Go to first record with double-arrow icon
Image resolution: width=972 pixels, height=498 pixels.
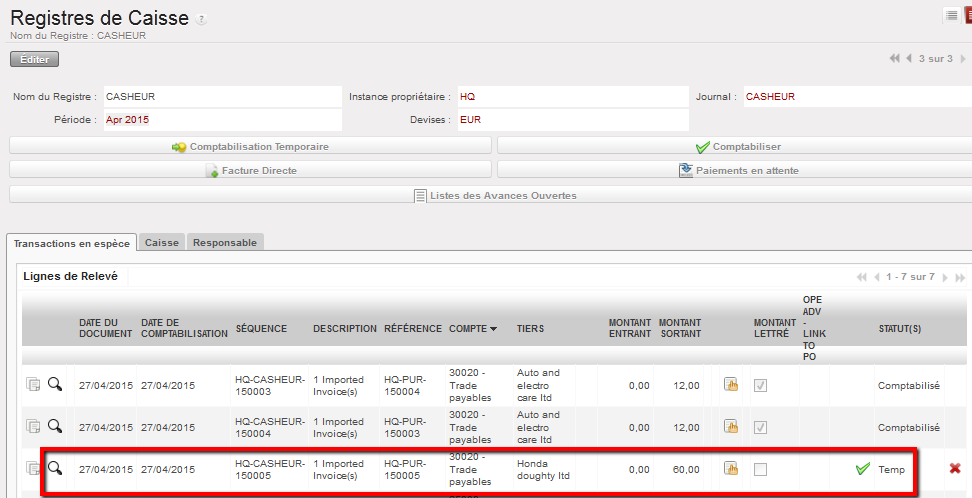click(894, 59)
